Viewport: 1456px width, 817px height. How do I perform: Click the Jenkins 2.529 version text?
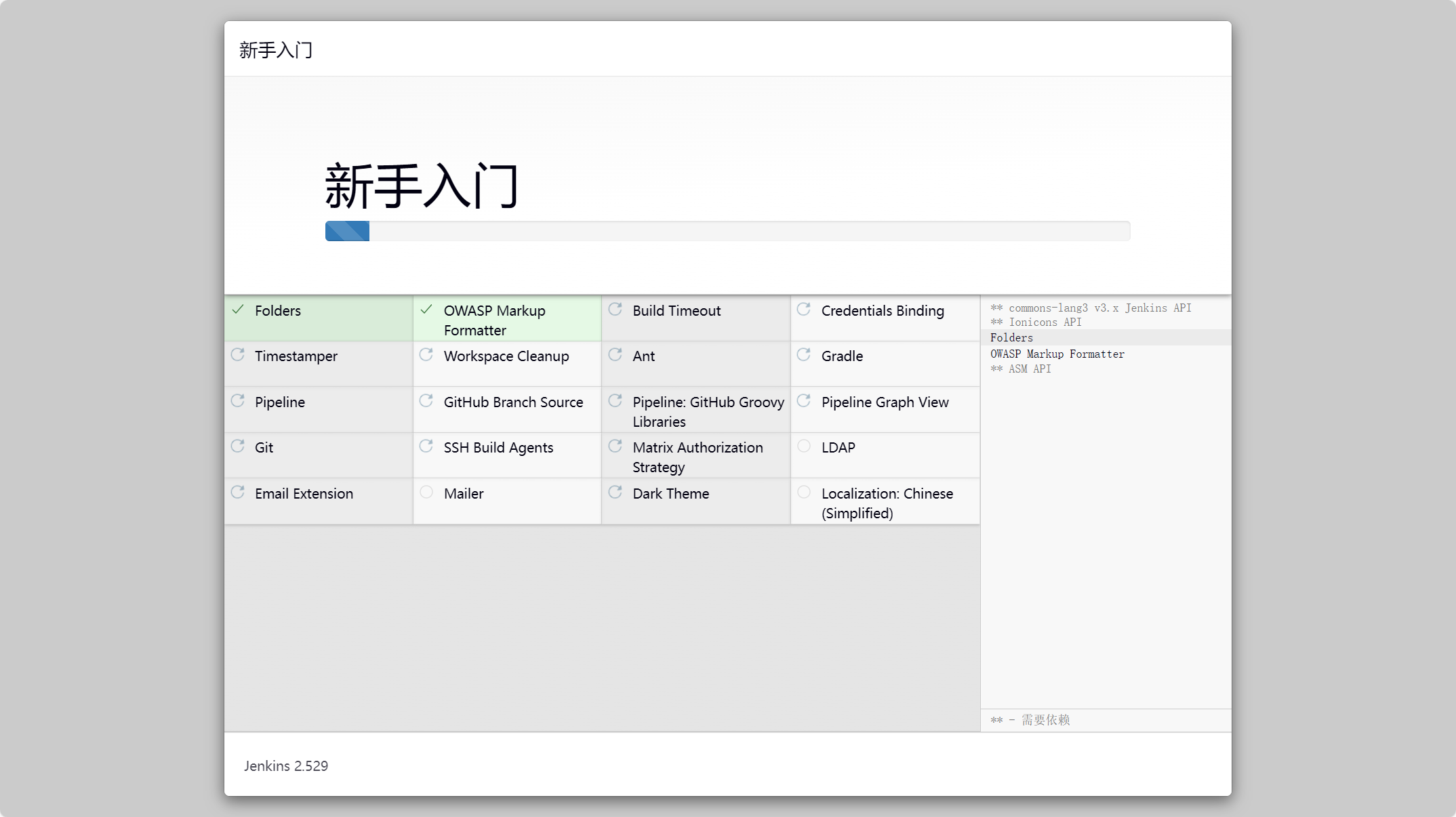285,766
